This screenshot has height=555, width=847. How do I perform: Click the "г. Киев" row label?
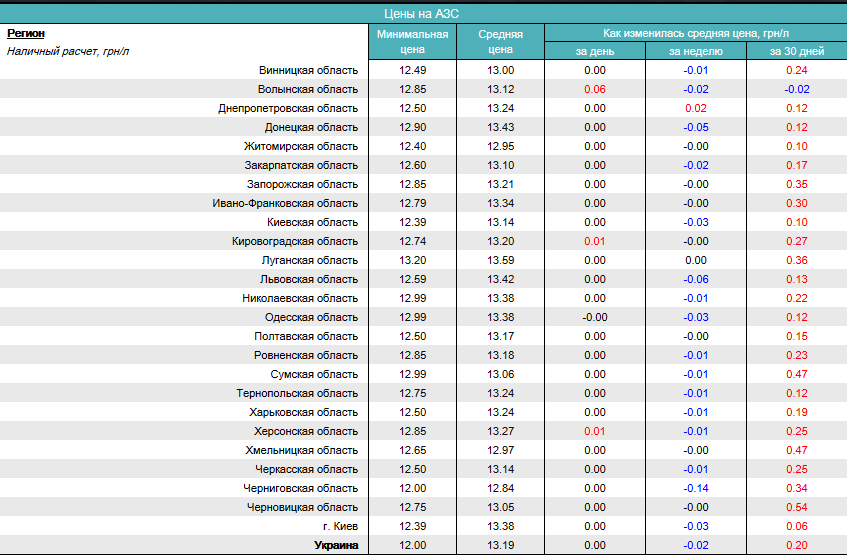click(339, 526)
